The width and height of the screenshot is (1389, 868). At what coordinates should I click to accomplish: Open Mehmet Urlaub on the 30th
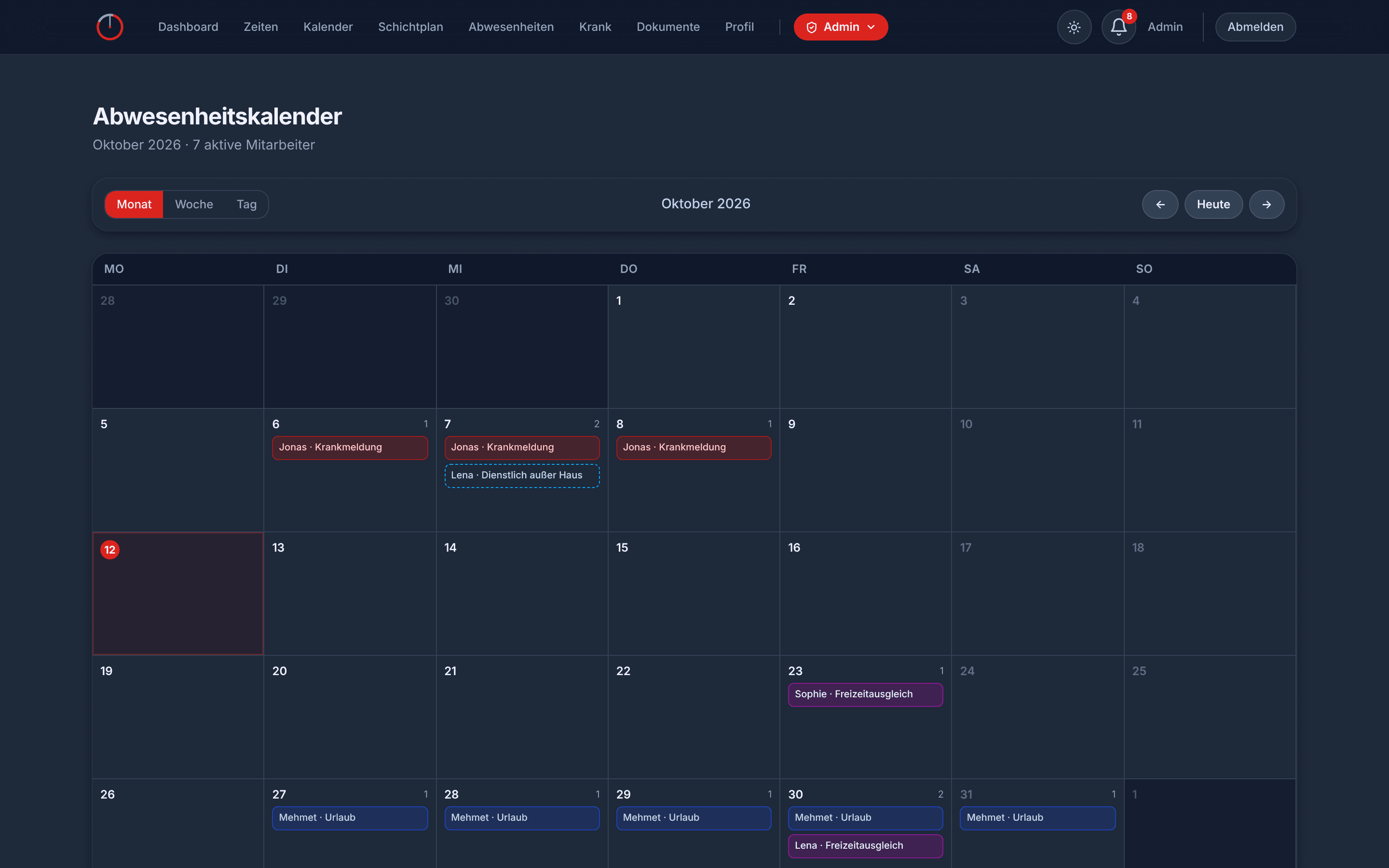[x=865, y=818]
